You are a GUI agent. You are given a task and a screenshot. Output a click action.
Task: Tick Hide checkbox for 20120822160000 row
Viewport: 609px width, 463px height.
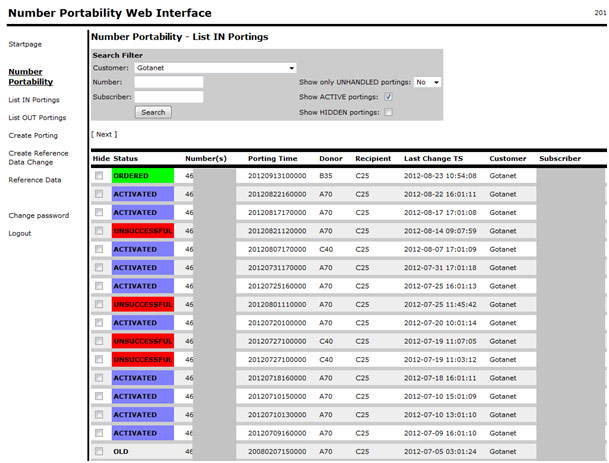click(x=99, y=194)
